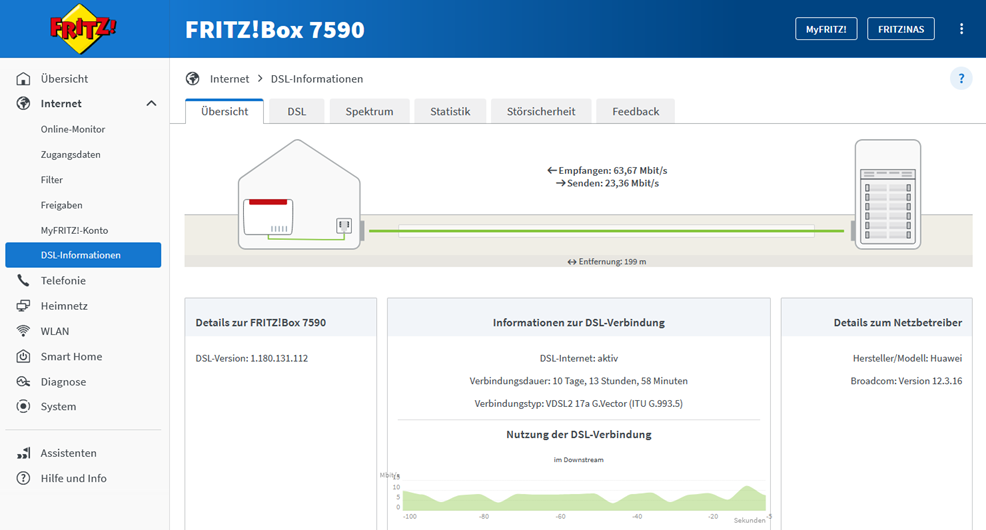Switch to the Spektrum tab
986x530 pixels.
369,111
